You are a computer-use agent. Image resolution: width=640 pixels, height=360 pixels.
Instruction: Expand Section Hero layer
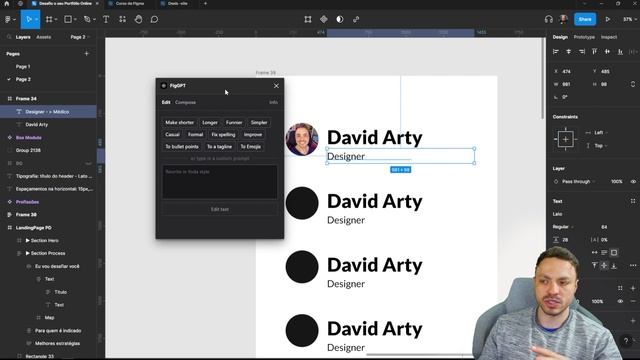(x=28, y=240)
